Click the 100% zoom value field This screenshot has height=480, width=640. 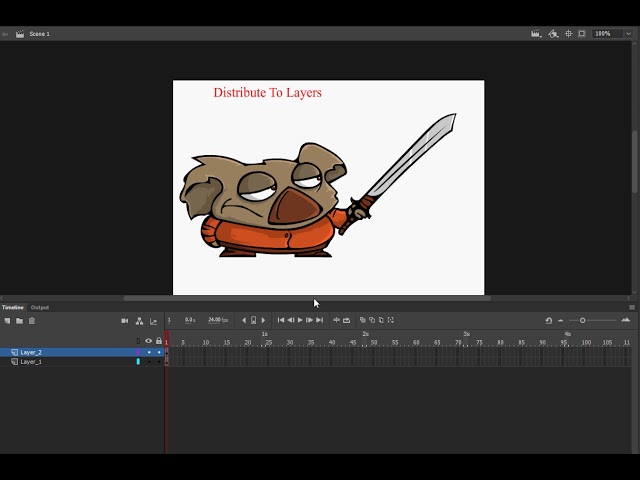tap(607, 34)
